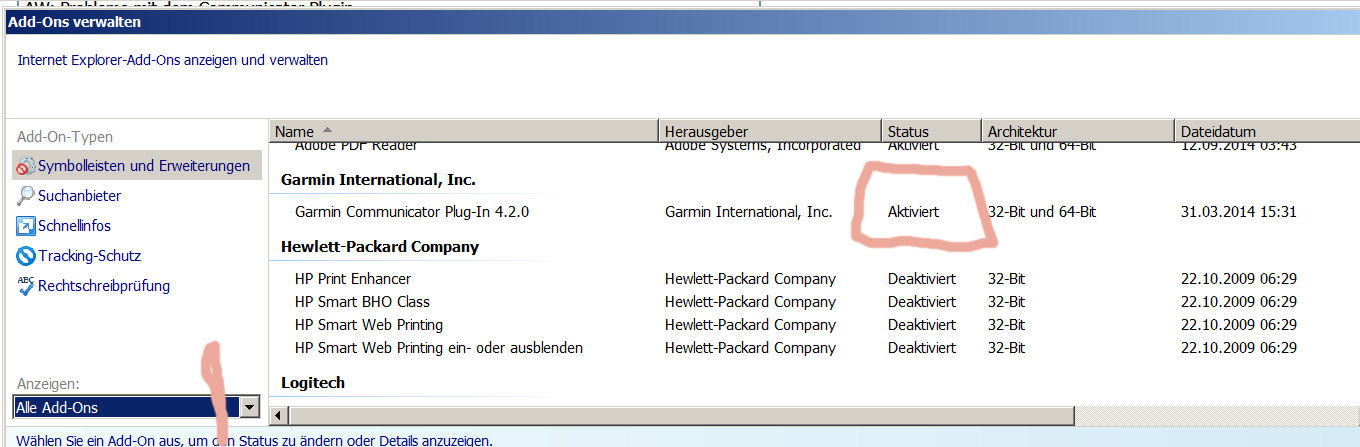
Task: Open Suchanbieter add-on type
Action: (x=79, y=196)
